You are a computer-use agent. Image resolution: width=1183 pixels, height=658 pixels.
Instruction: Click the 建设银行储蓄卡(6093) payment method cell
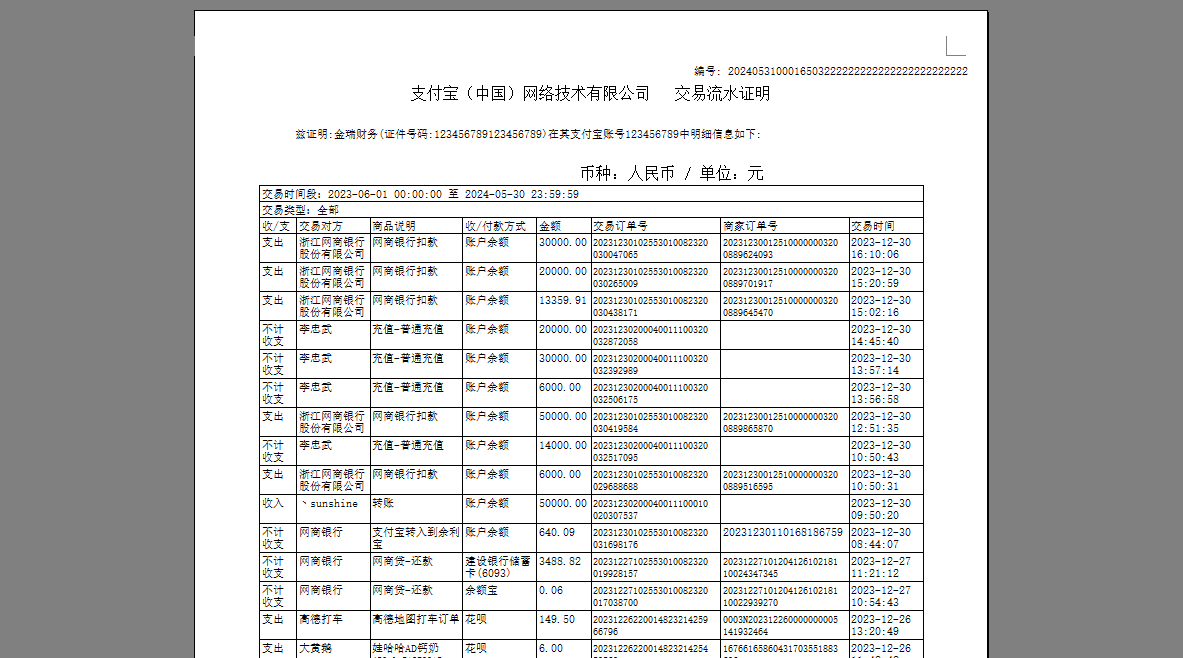(498, 567)
